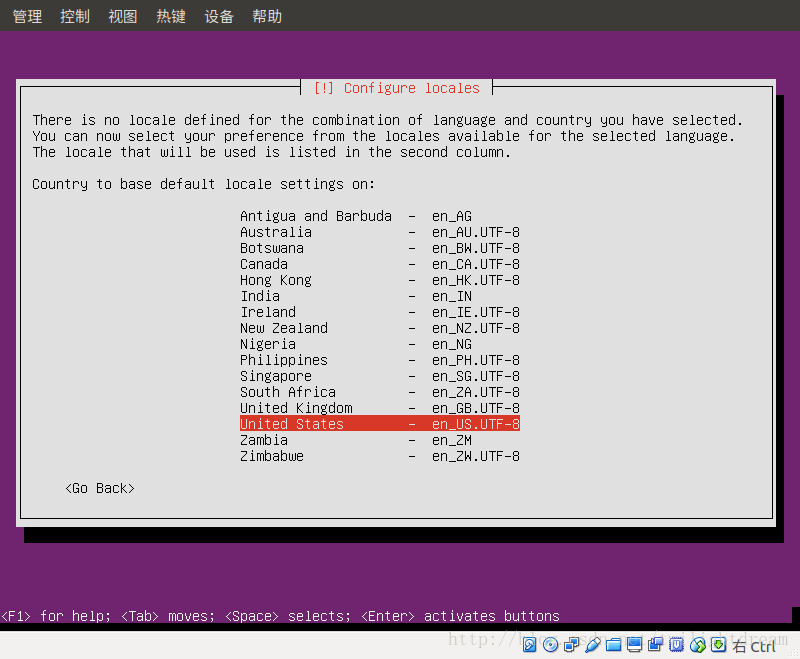The height and width of the screenshot is (659, 800).
Task: Select Antigua and Barbuda locale row
Action: coord(380,216)
